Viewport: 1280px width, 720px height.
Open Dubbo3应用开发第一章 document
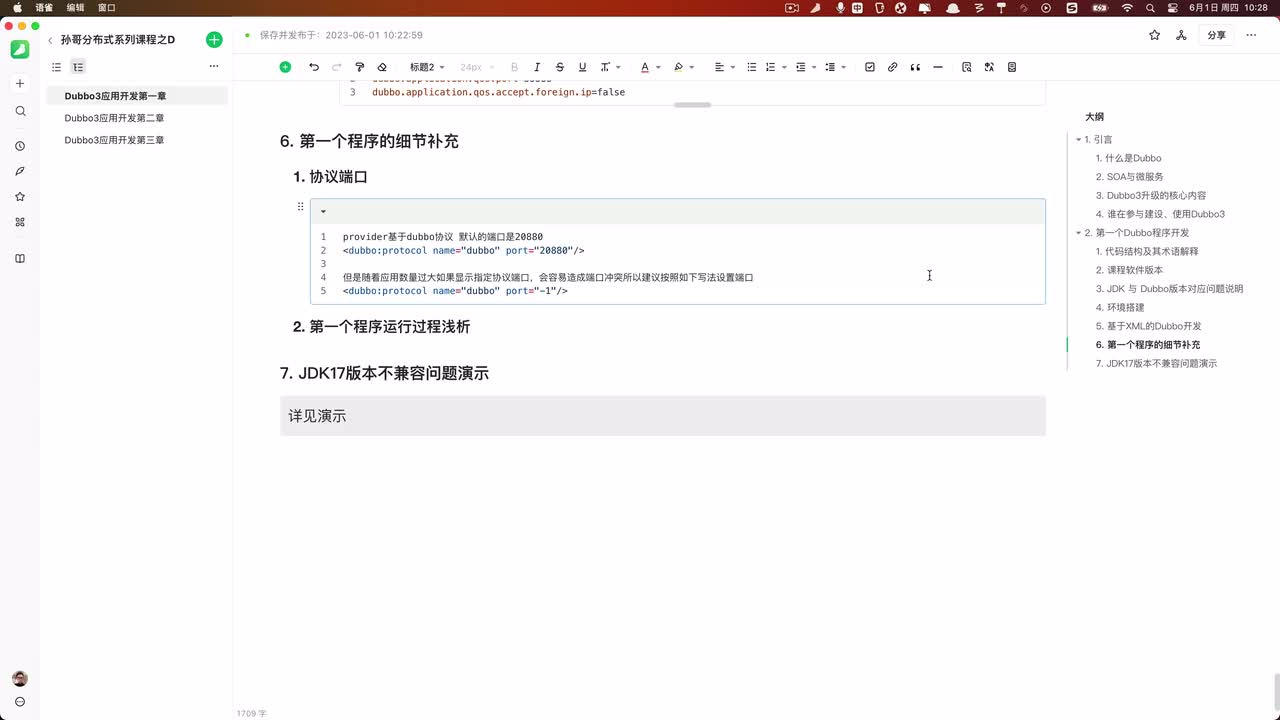tap(137, 96)
